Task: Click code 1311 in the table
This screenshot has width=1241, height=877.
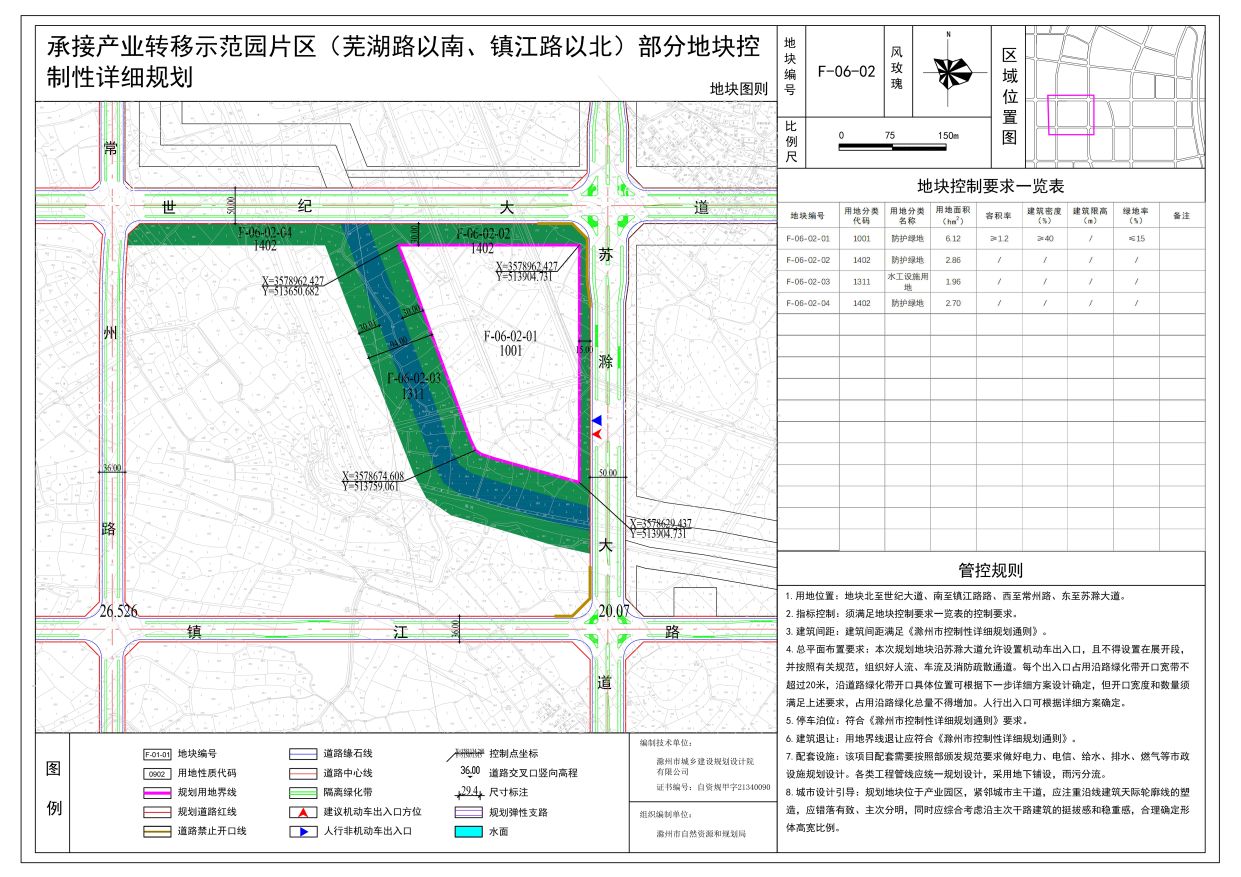Action: coord(862,281)
